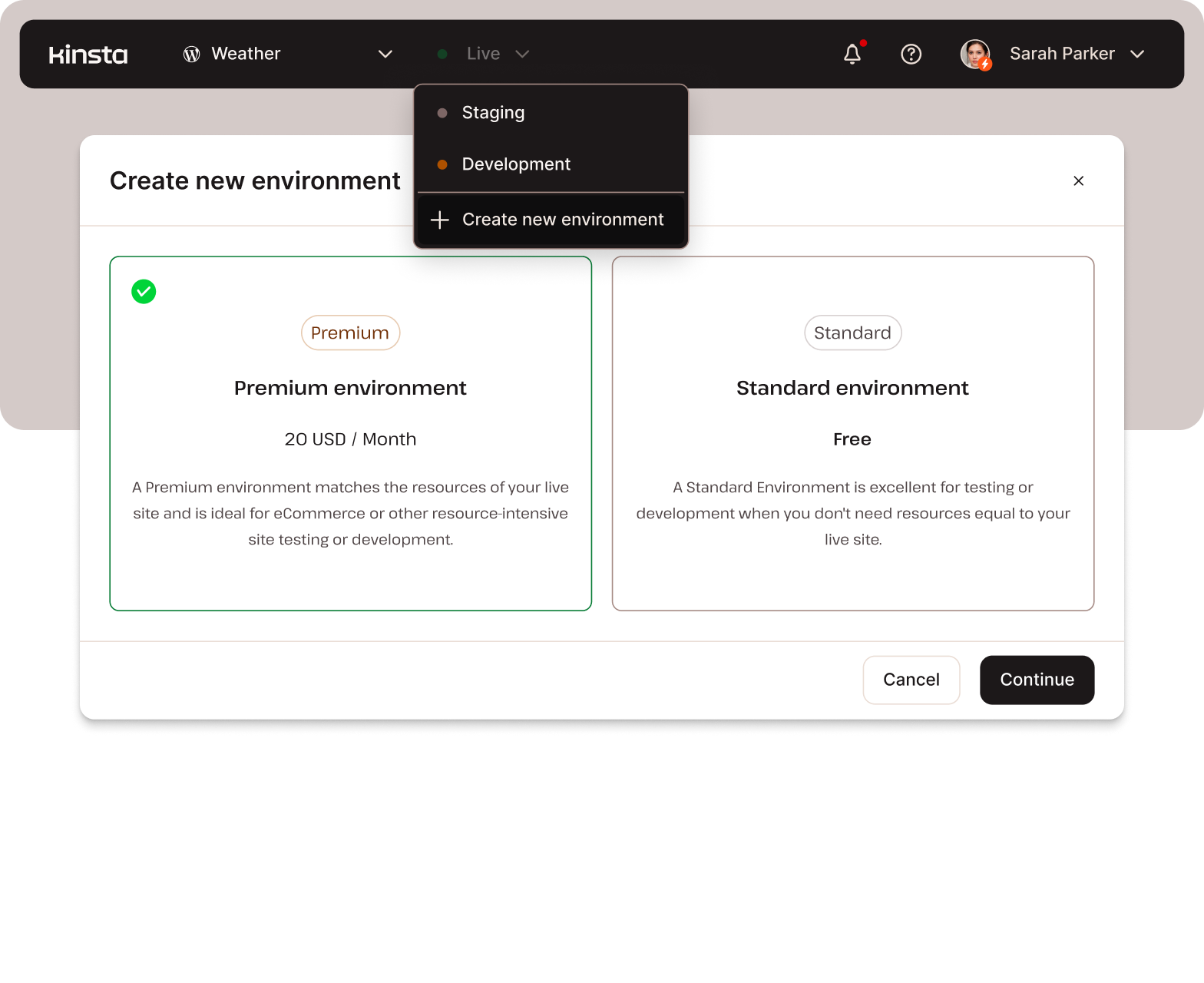
Task: Click the WordPress icon beside Weather
Action: [191, 54]
